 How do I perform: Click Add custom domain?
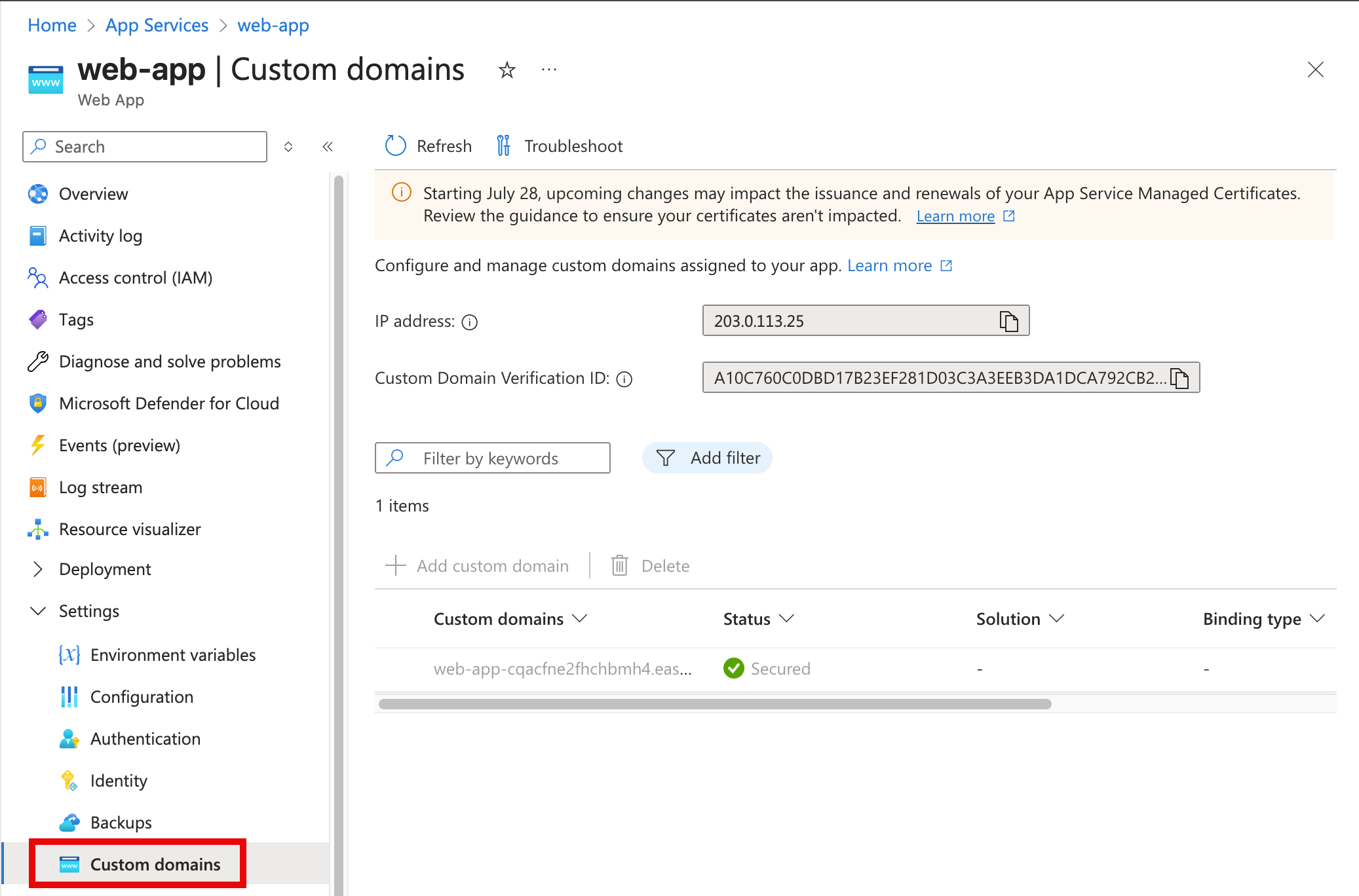tap(478, 565)
